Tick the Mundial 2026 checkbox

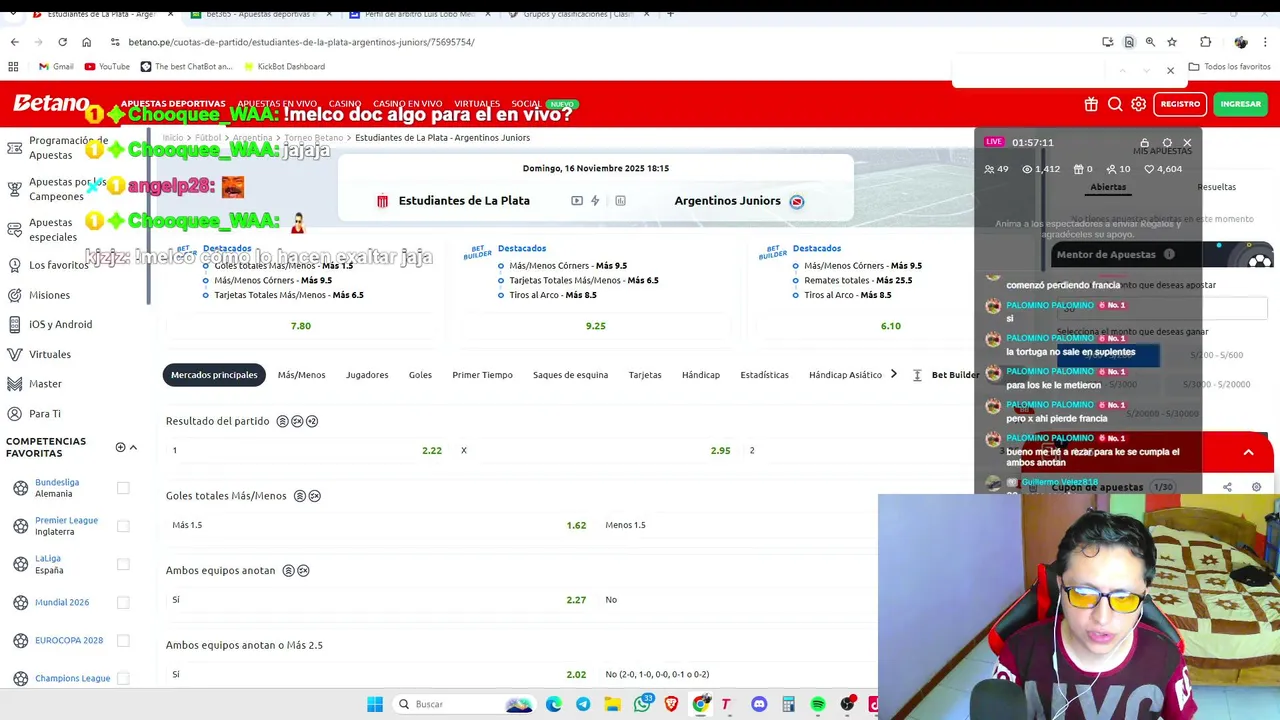coord(123,602)
